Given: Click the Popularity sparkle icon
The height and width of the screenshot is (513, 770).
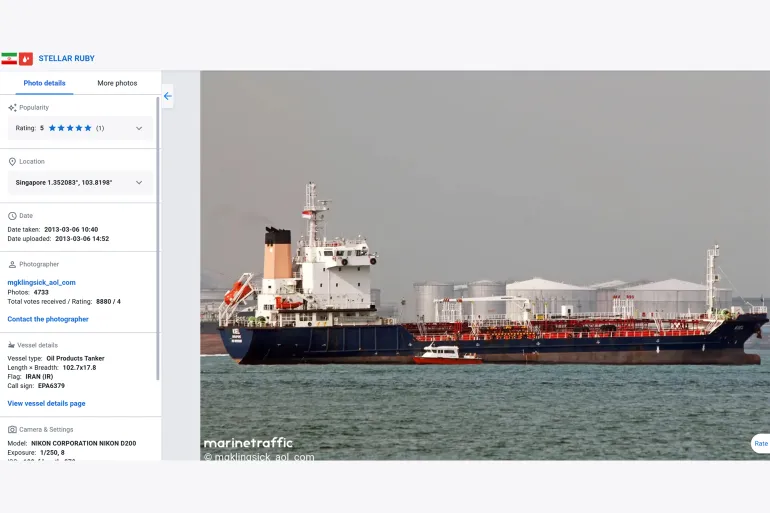Looking at the screenshot, I should tap(12, 108).
